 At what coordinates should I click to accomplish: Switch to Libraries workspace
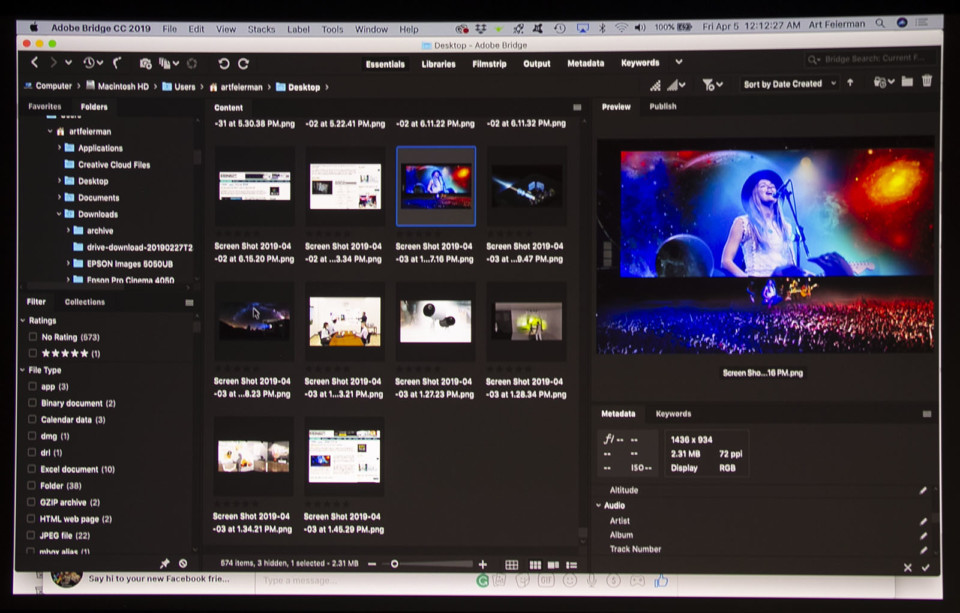pyautogui.click(x=438, y=64)
